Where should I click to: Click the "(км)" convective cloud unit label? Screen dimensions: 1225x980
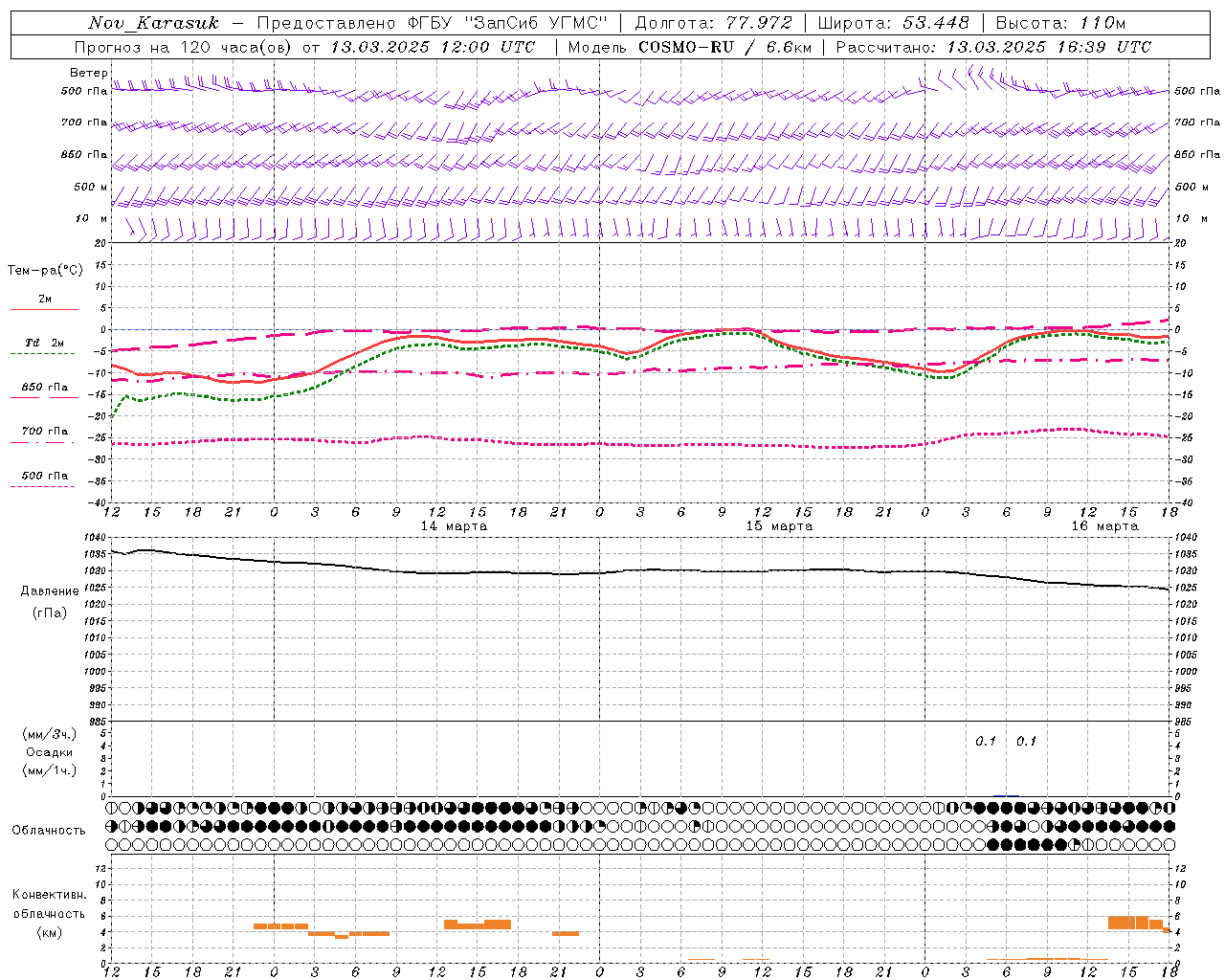point(50,933)
